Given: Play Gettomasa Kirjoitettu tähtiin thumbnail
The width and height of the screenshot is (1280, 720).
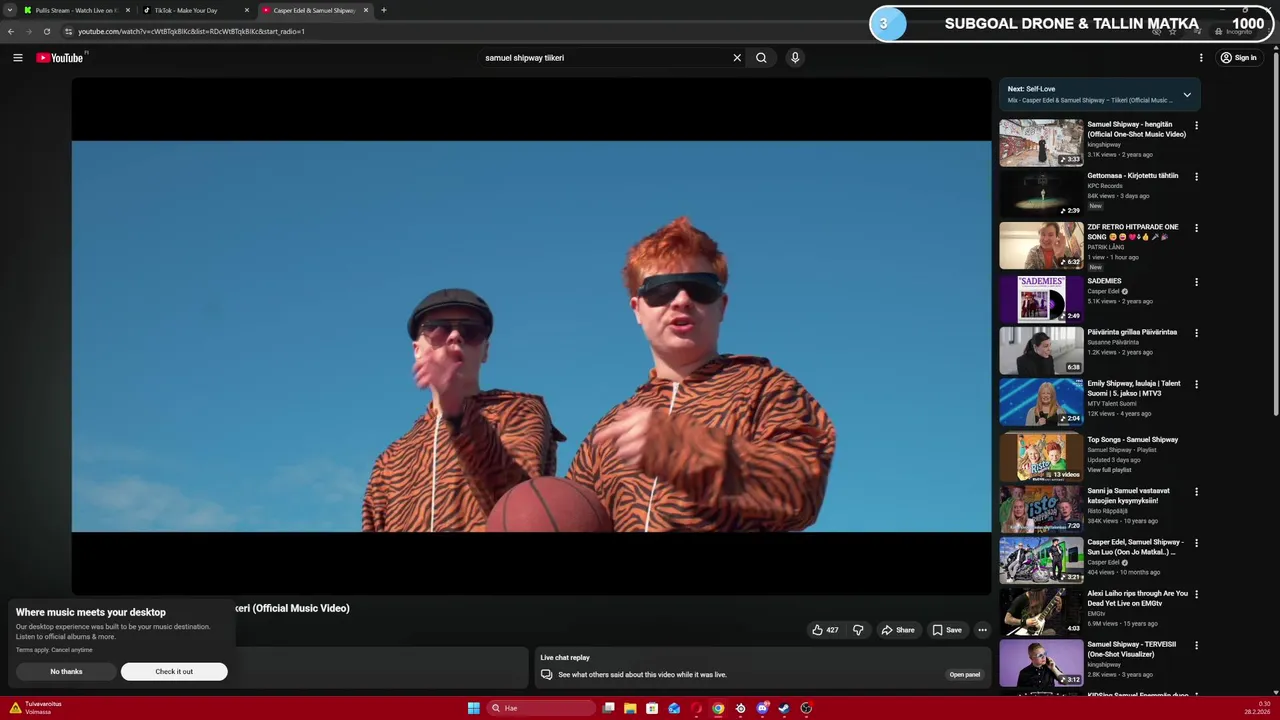Looking at the screenshot, I should coord(1041,193).
